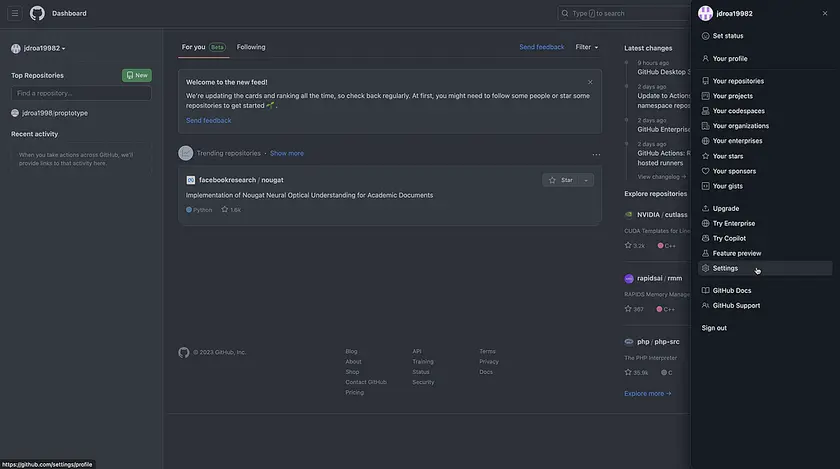840x469 pixels.
Task: Click the Try Enterprise globe icon
Action: [x=705, y=224]
